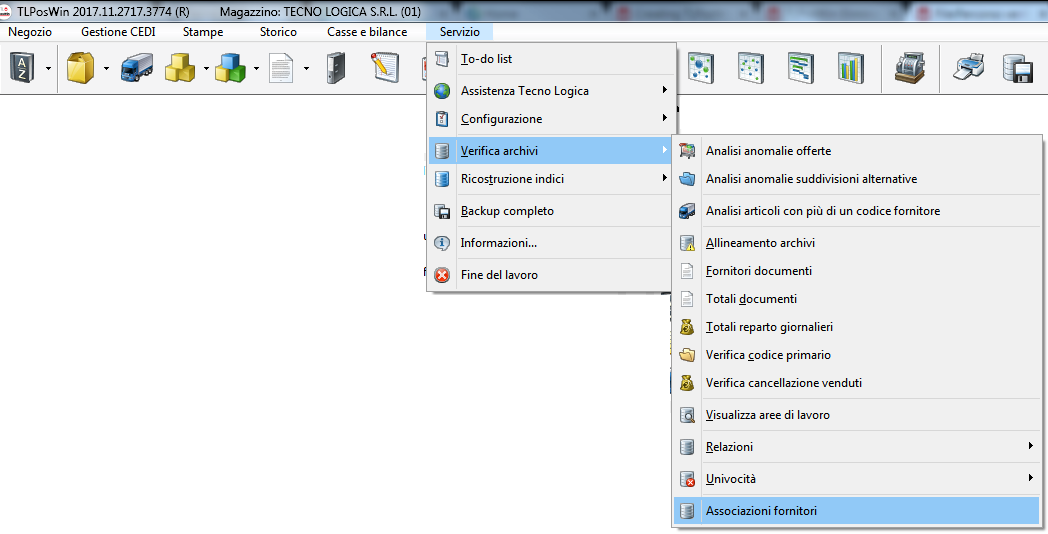Click the database save disk toolbar icon

coord(1017,68)
